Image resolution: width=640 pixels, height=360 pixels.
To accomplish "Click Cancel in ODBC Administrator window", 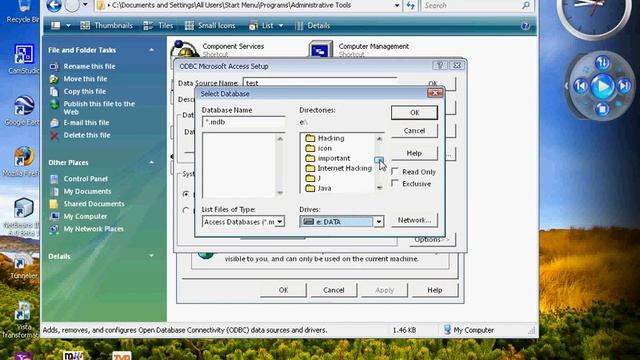I will click(333, 290).
